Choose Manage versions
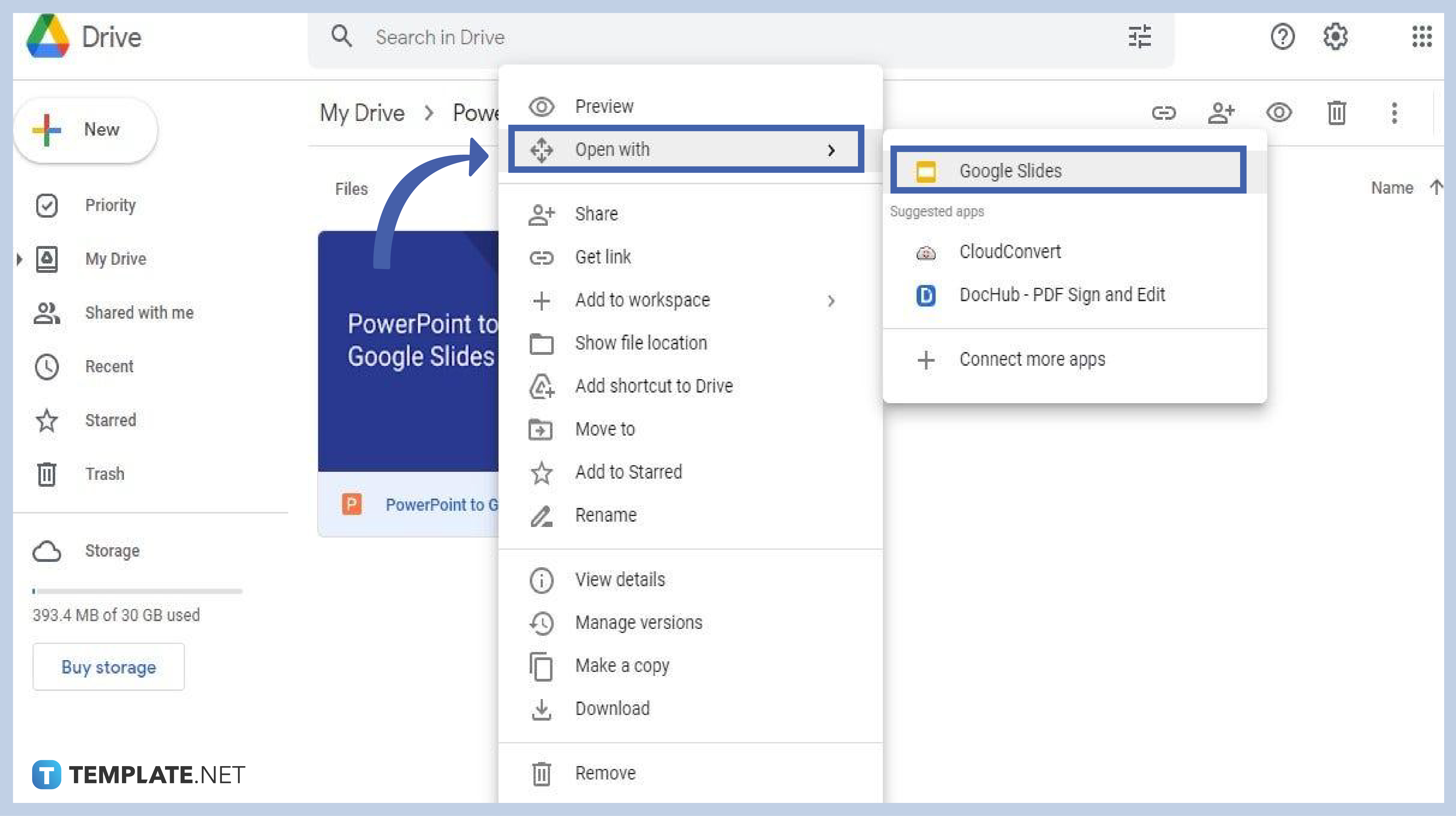Screen dimensions: 1456x816 point(690,622)
